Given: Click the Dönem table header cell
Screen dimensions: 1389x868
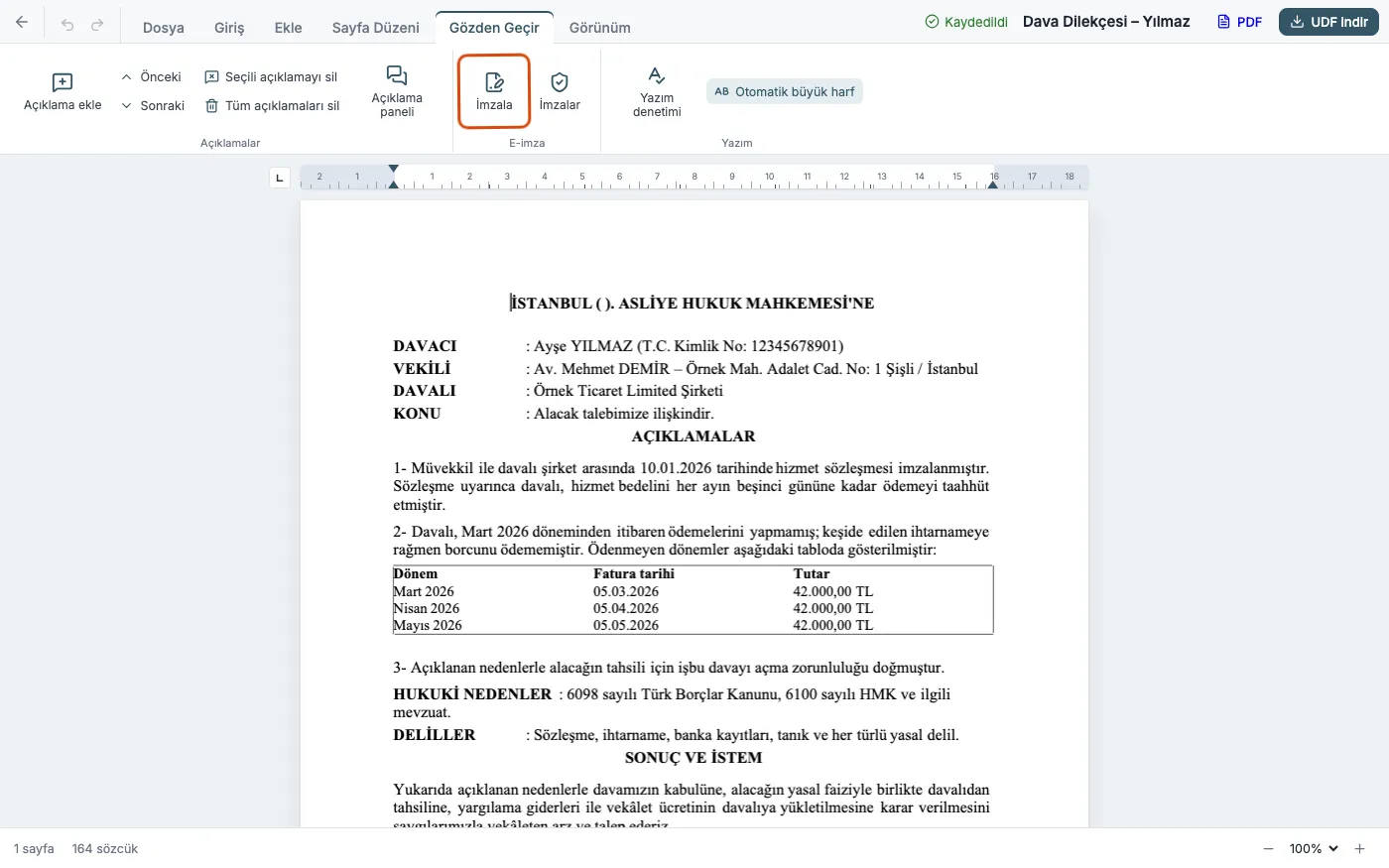Looking at the screenshot, I should (415, 573).
